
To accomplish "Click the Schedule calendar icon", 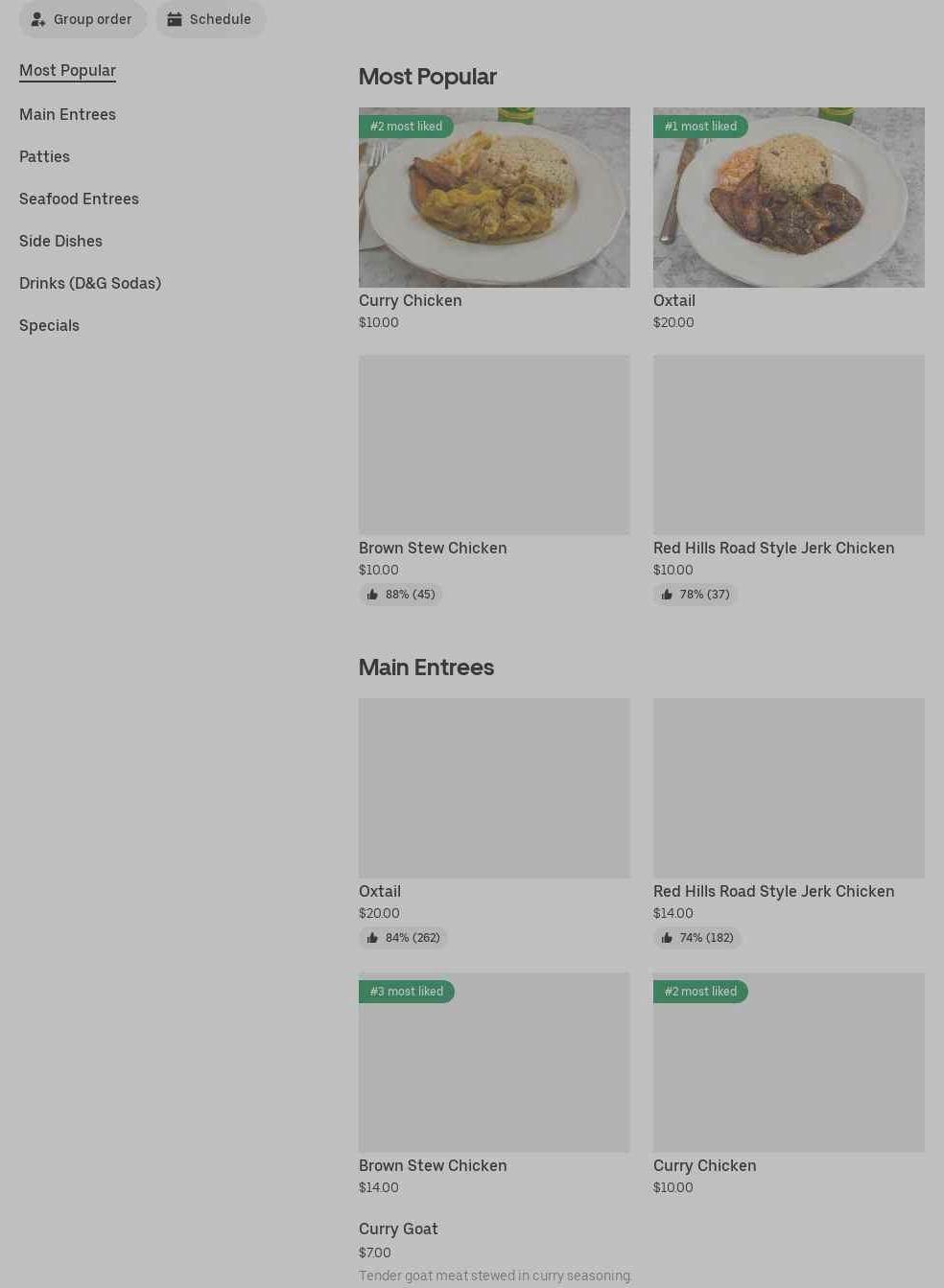I will (x=175, y=19).
